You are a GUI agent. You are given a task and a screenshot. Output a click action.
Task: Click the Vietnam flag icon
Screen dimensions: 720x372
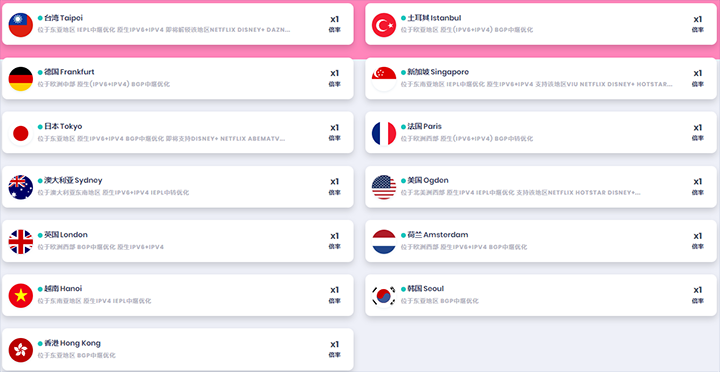(21, 296)
